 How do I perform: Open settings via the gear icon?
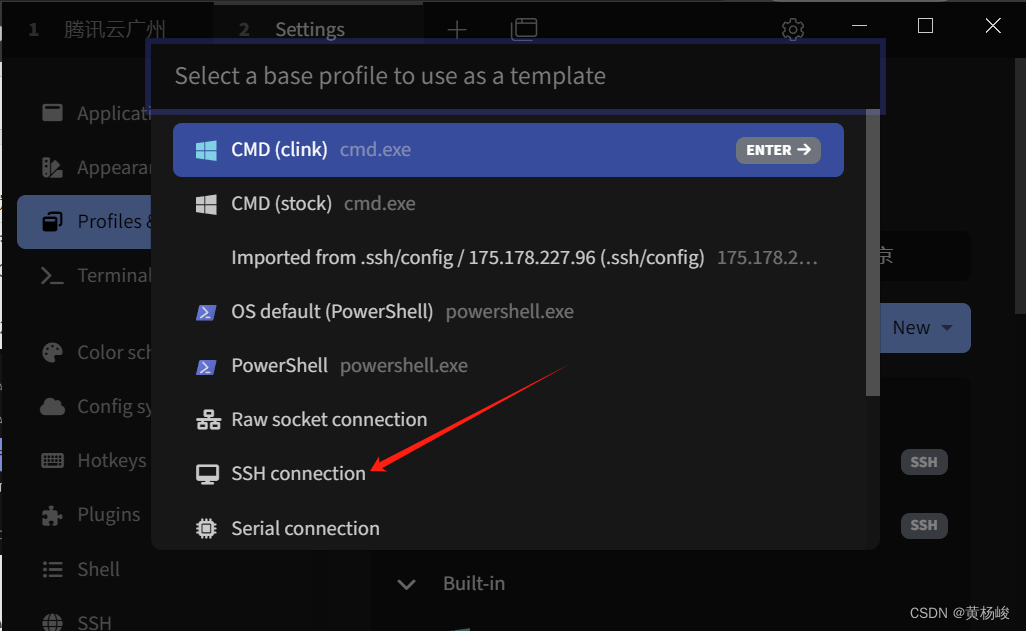tap(792, 29)
